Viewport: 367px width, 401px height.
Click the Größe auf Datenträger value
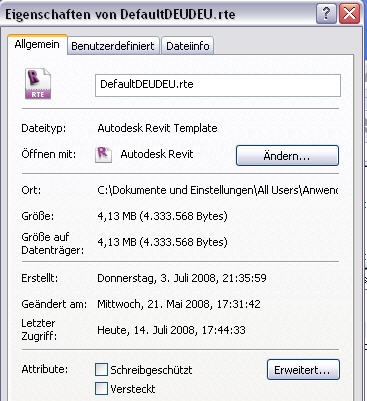tap(162, 242)
